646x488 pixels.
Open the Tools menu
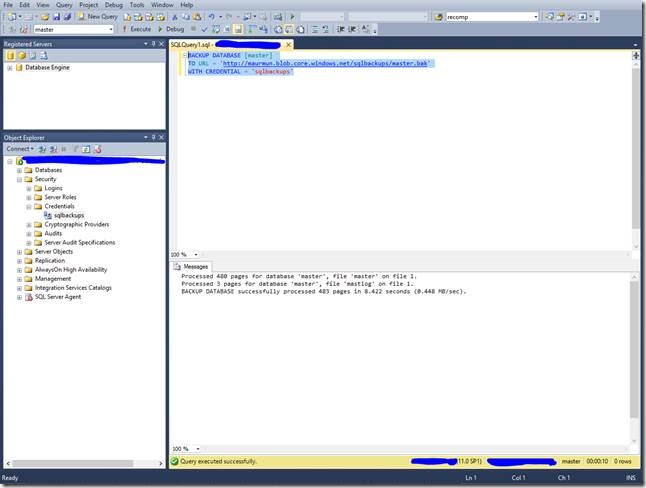click(x=136, y=5)
